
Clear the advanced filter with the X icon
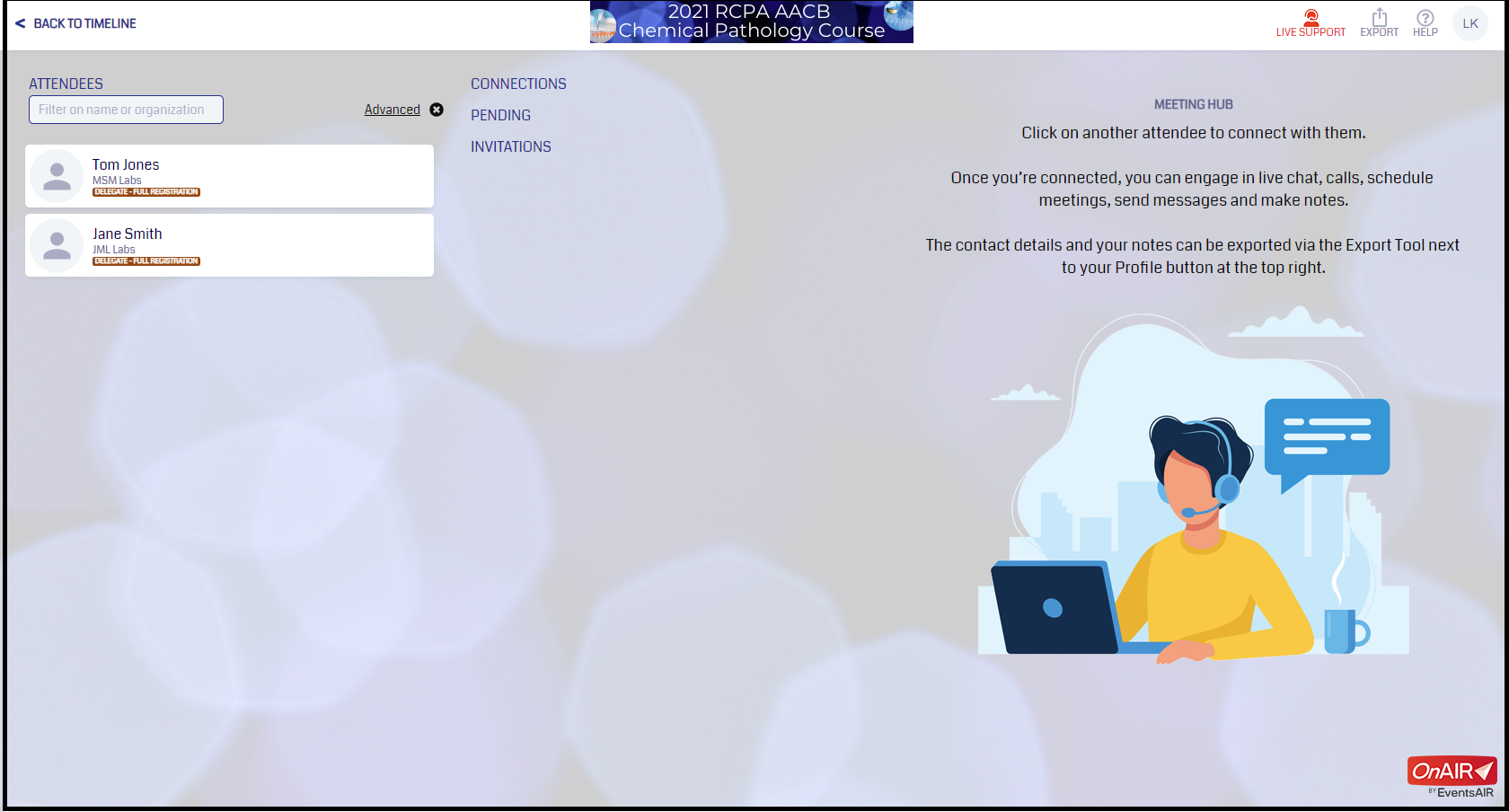[x=437, y=110]
